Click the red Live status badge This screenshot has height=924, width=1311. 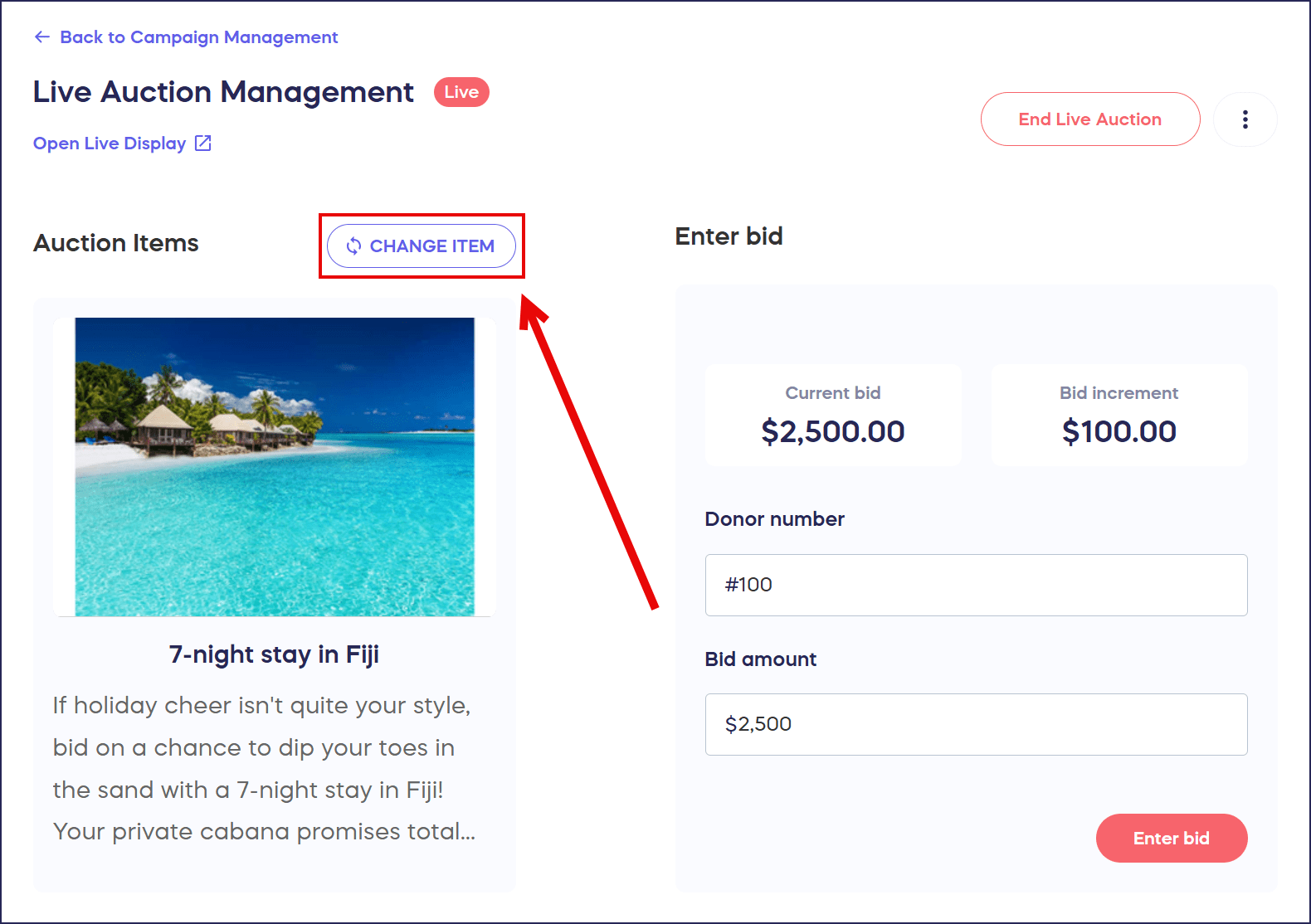tap(461, 92)
